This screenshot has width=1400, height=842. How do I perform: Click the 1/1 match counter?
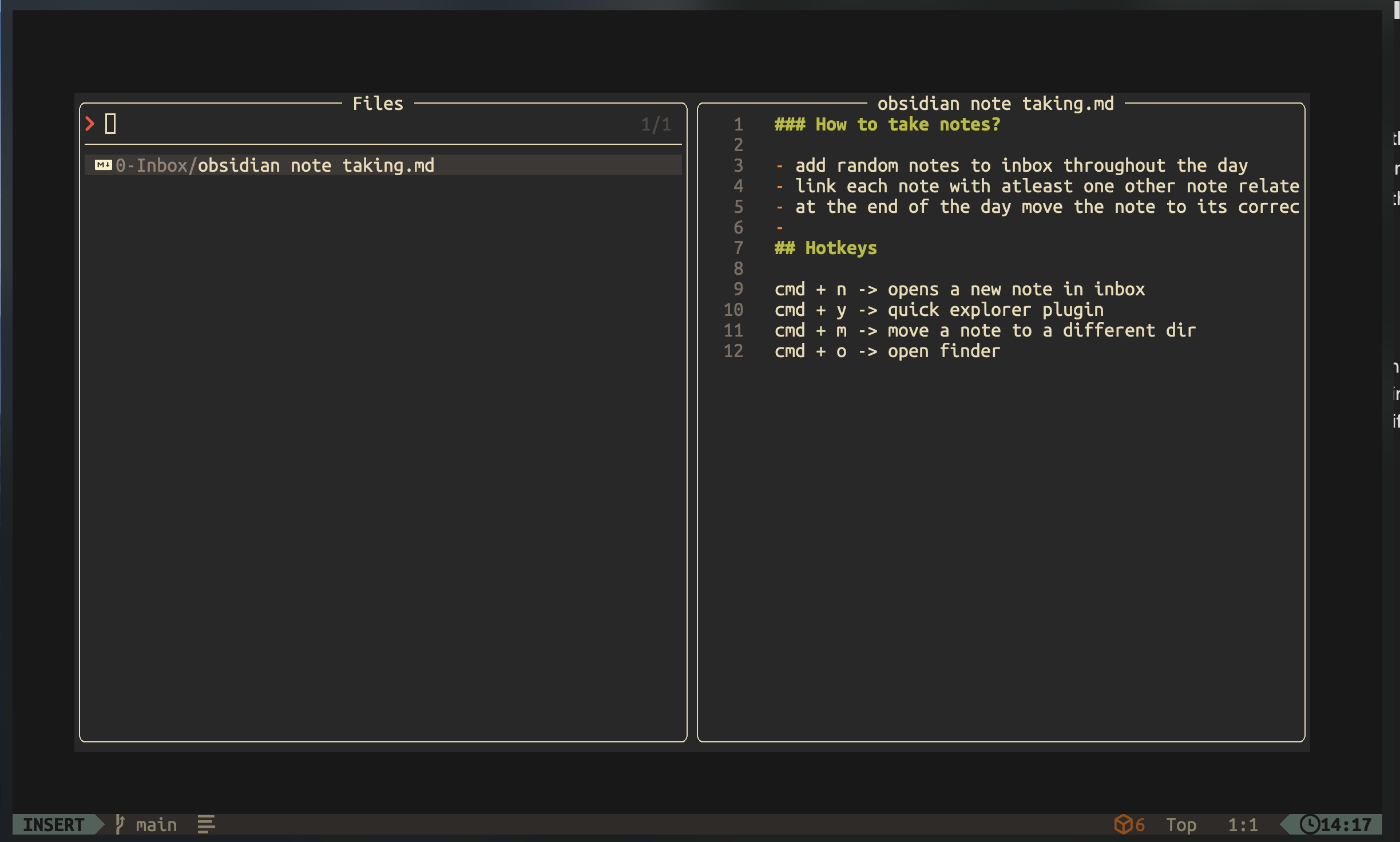656,124
